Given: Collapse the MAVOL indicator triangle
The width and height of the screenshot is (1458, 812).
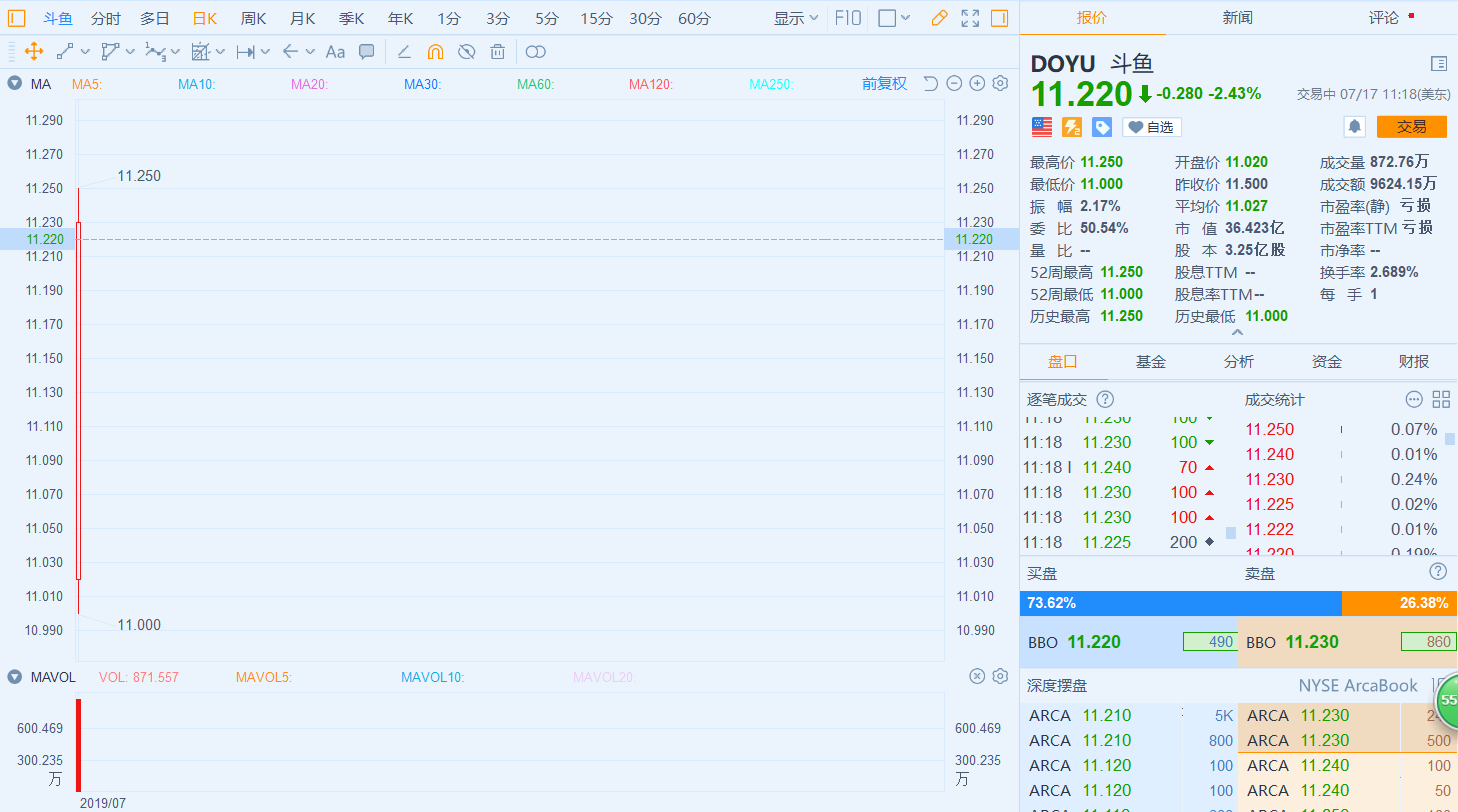Looking at the screenshot, I should click(x=15, y=677).
